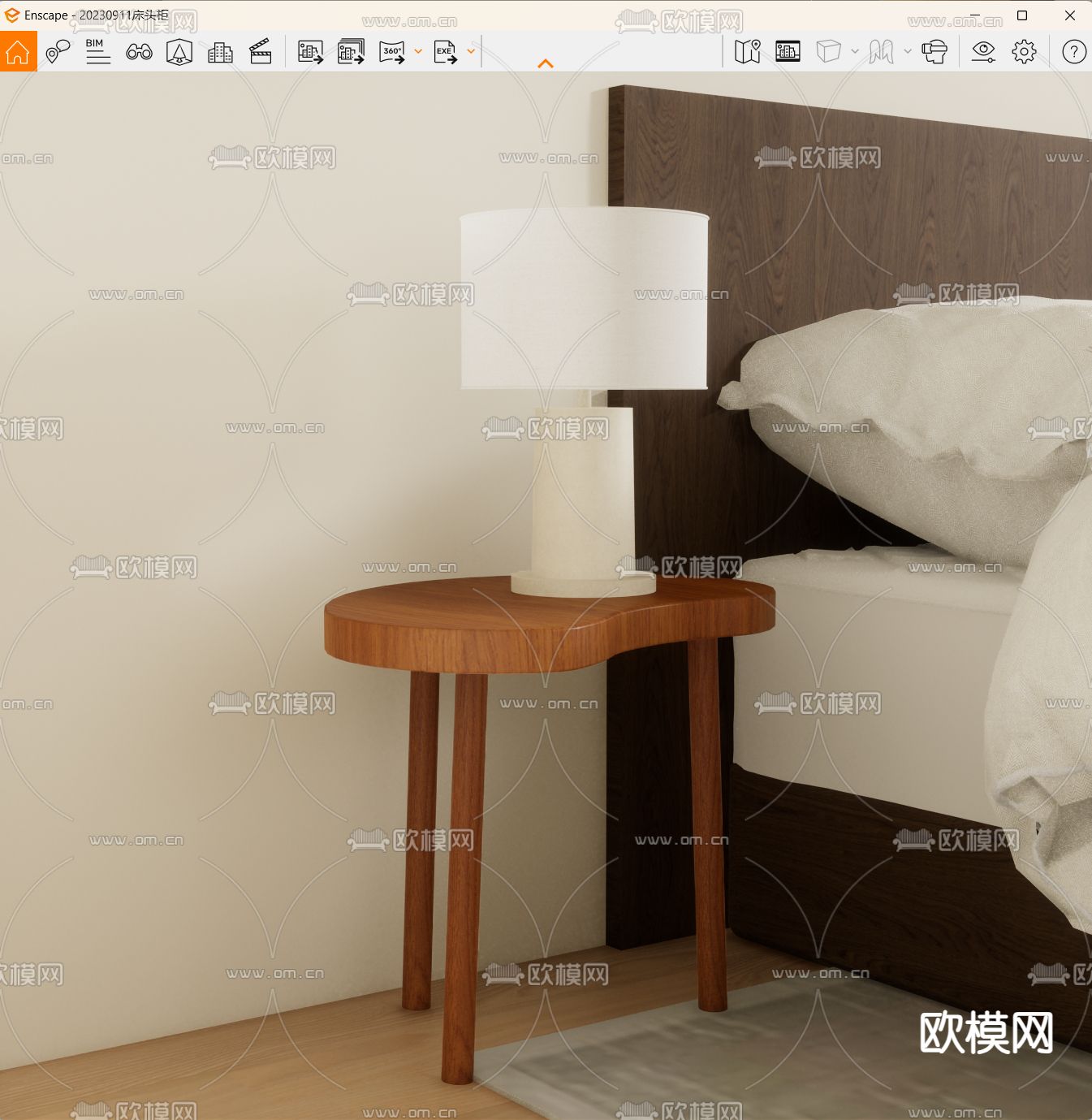
Task: Take a screenshot with the render export icon
Action: [309, 51]
